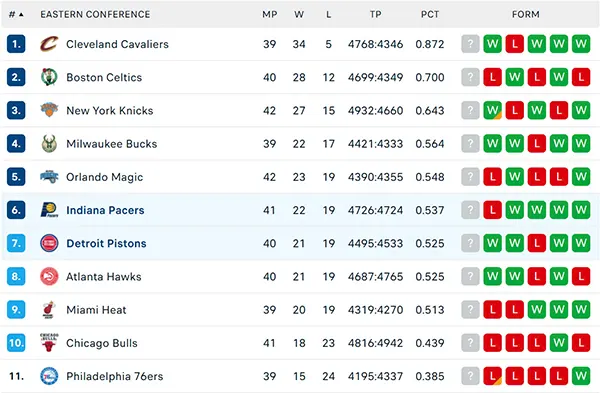The height and width of the screenshot is (393, 600).
Task: Open the Chicago Bulls team link
Action: pos(101,343)
